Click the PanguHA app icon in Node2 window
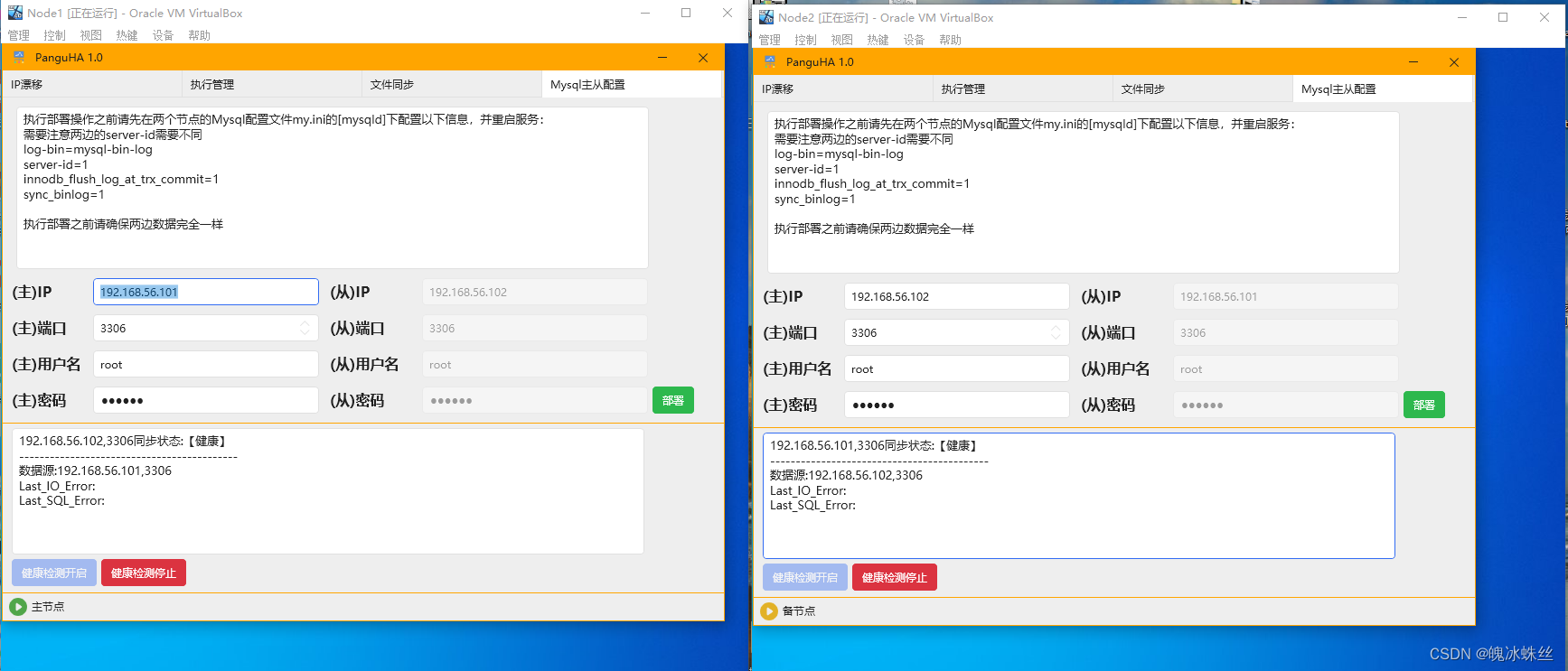The height and width of the screenshot is (671, 1568). (x=770, y=61)
